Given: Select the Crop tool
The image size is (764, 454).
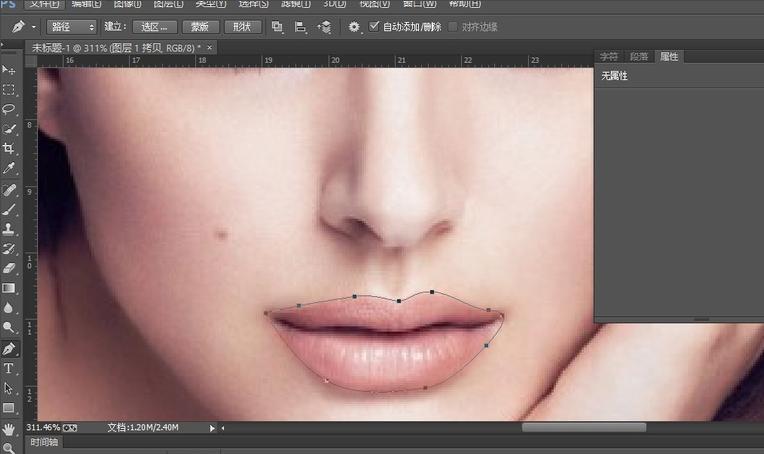Looking at the screenshot, I should 9,148.
